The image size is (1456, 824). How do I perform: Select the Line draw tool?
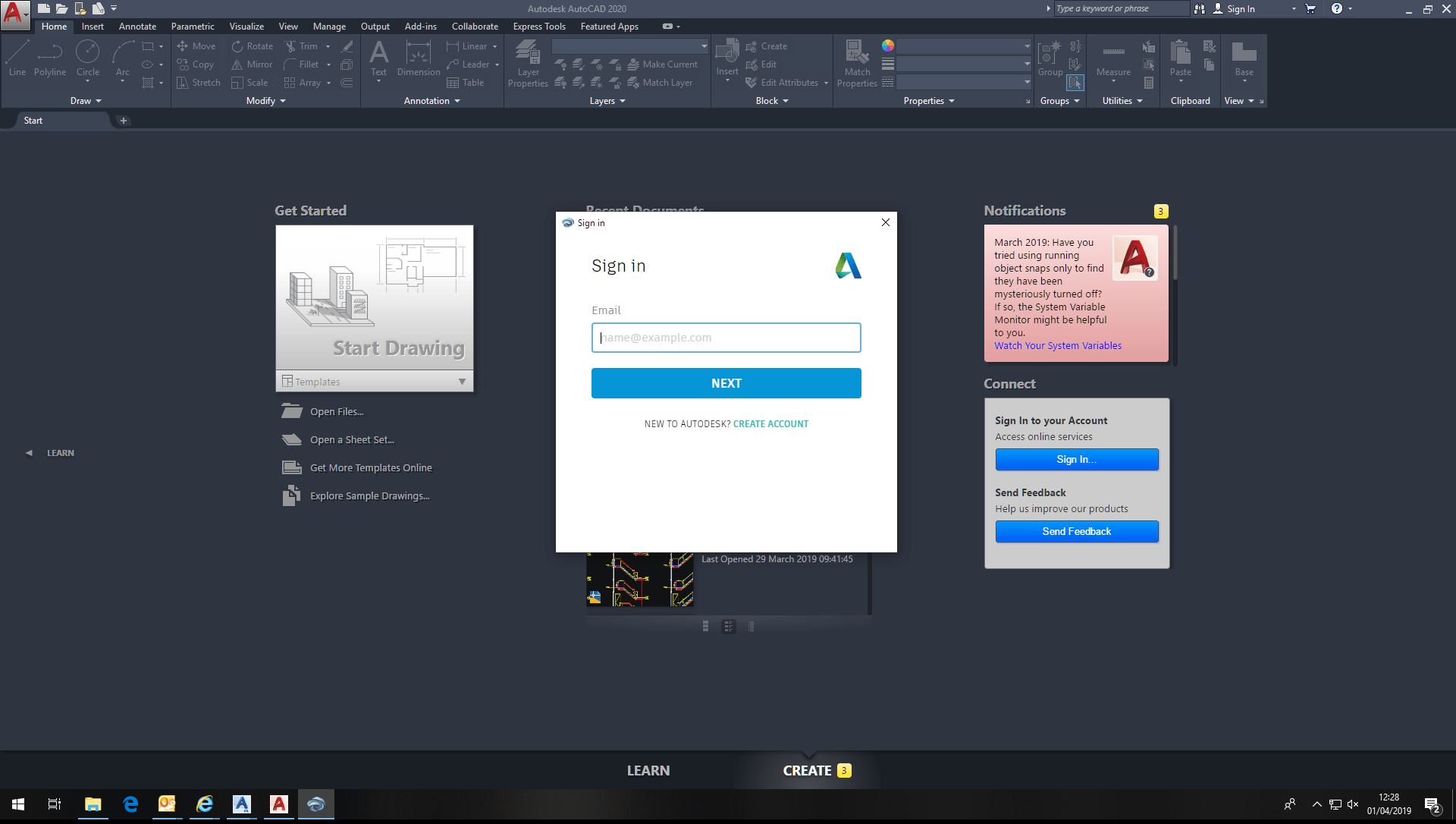(17, 55)
